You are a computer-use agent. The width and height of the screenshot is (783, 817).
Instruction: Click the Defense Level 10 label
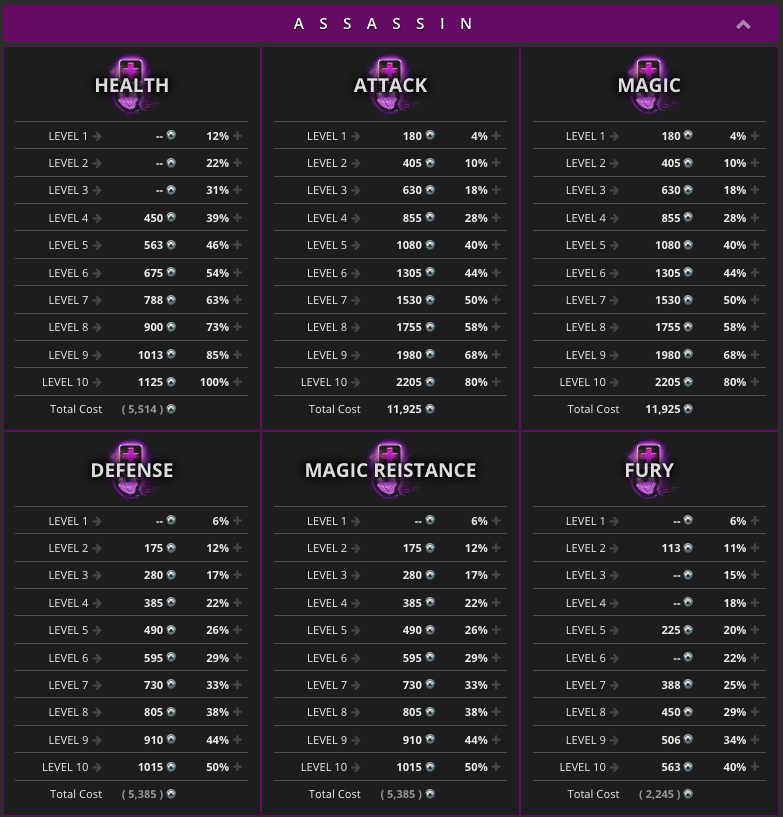65,767
